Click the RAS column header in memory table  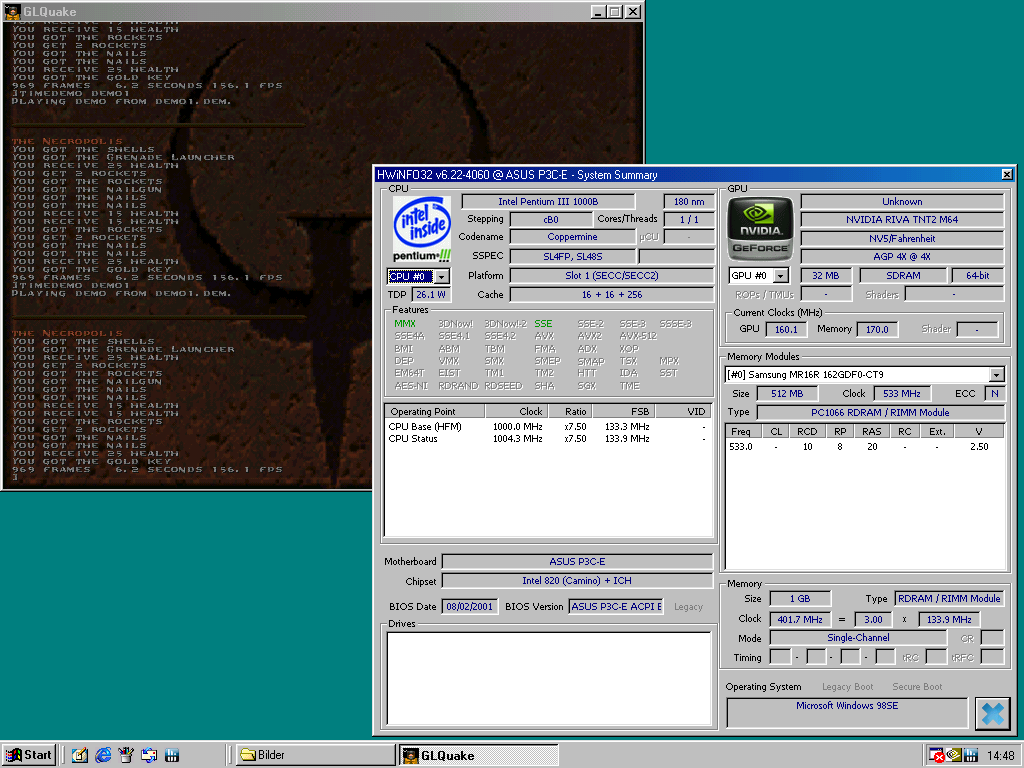pyautogui.click(x=871, y=432)
